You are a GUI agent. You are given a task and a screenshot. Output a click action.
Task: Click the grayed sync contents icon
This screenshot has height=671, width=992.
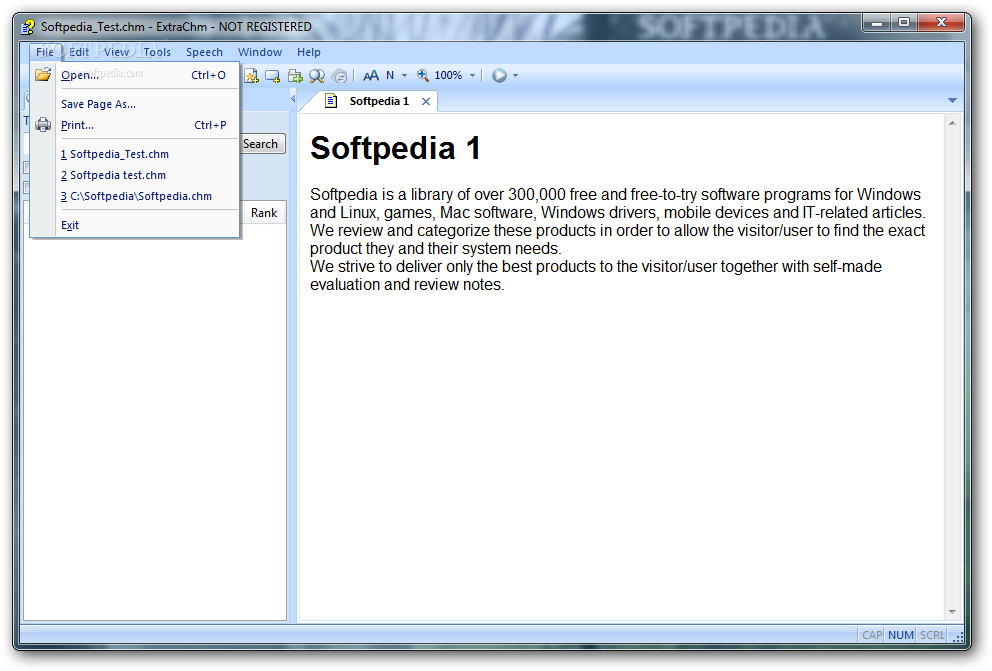(340, 76)
